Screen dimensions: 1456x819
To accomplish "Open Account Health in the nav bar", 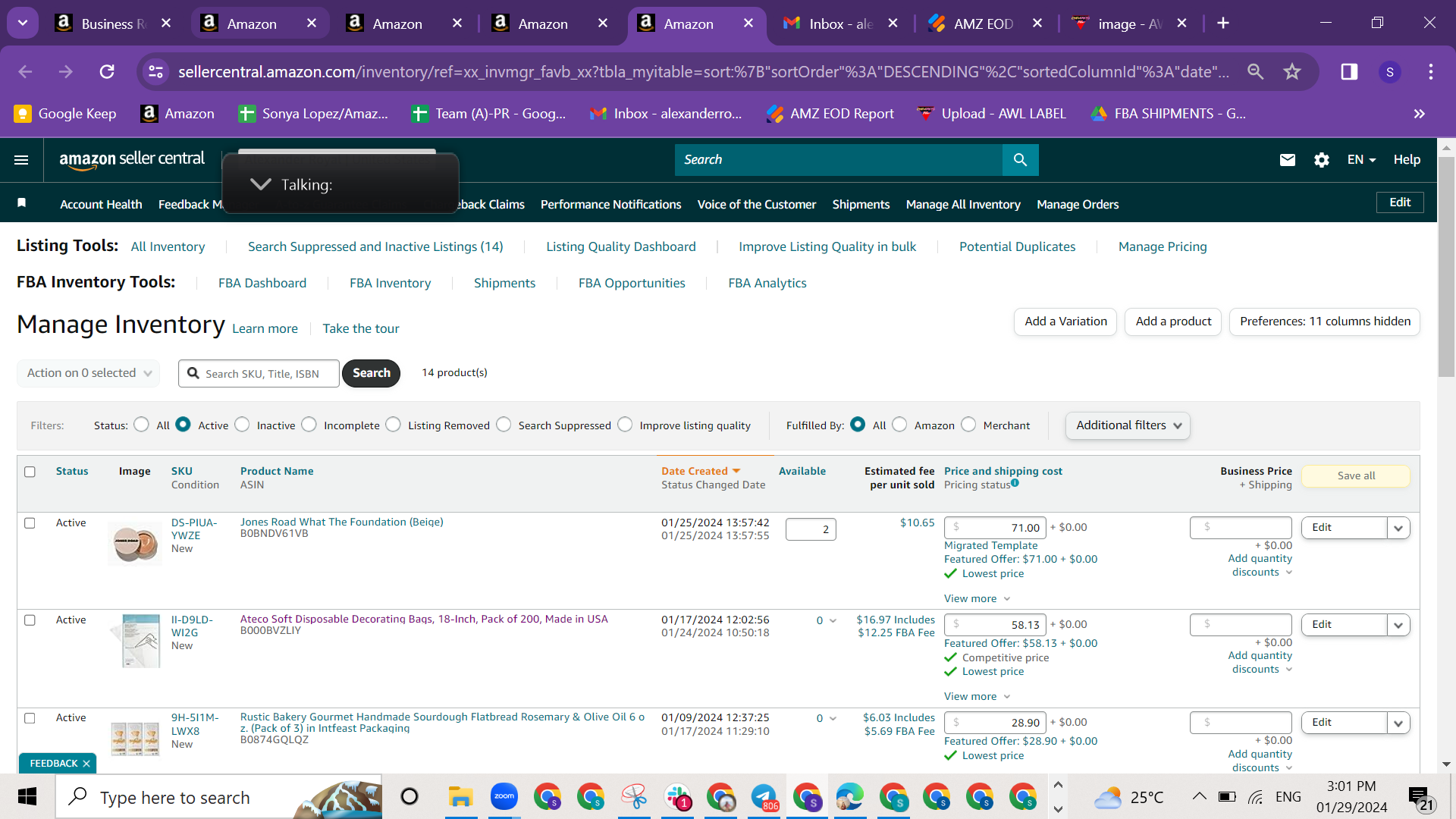I will point(101,205).
